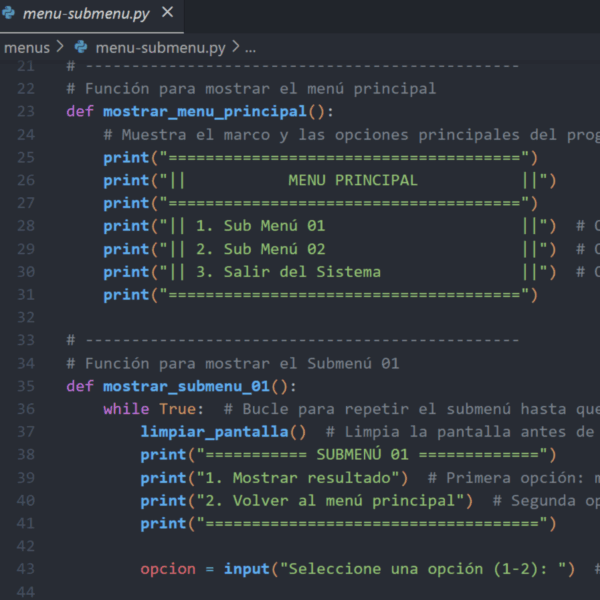This screenshot has width=600, height=600.
Task: Click the def keyword on line 23
Action: 80,112
